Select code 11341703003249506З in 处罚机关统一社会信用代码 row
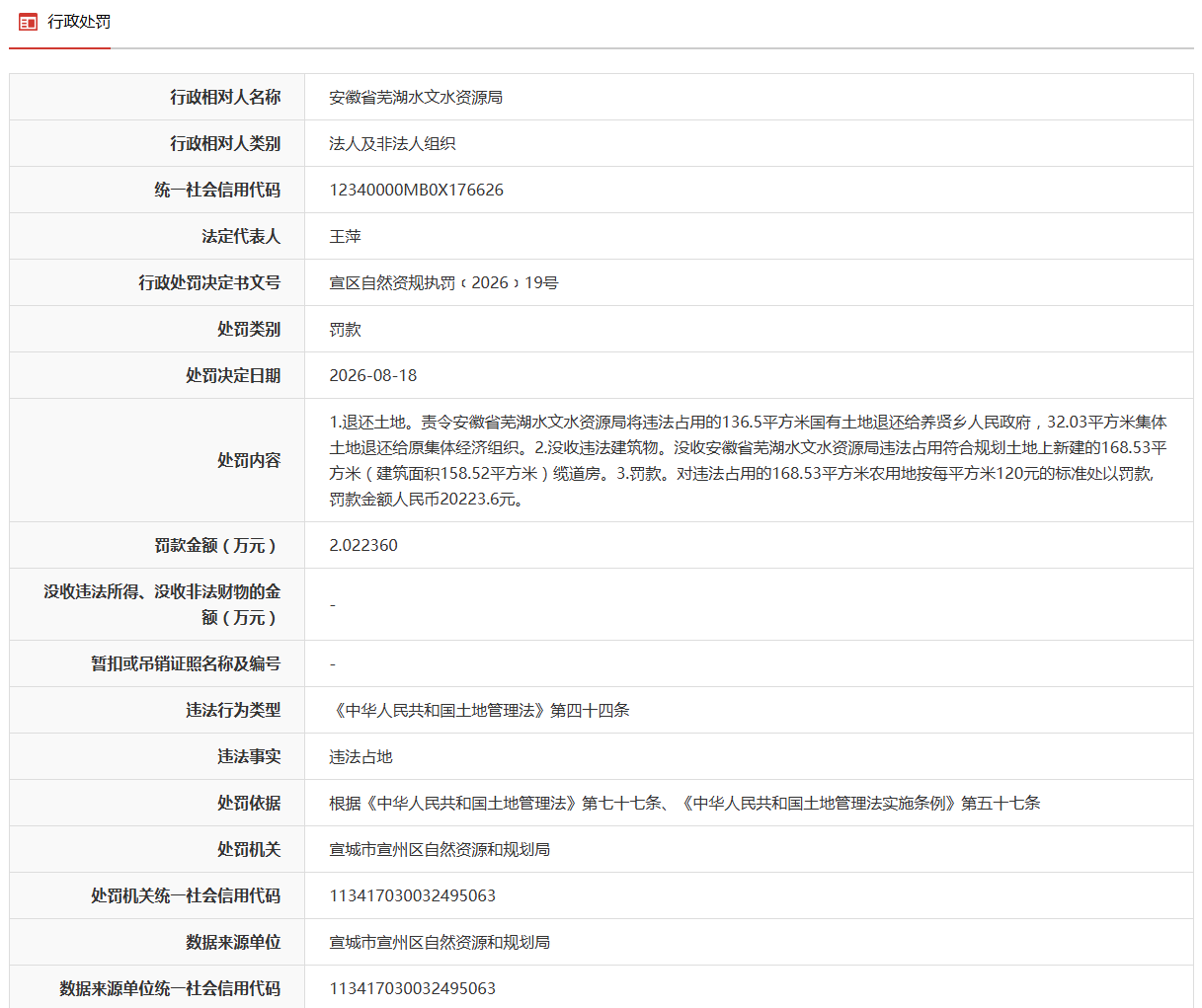Image resolution: width=1202 pixels, height=1008 pixels. 412,895
